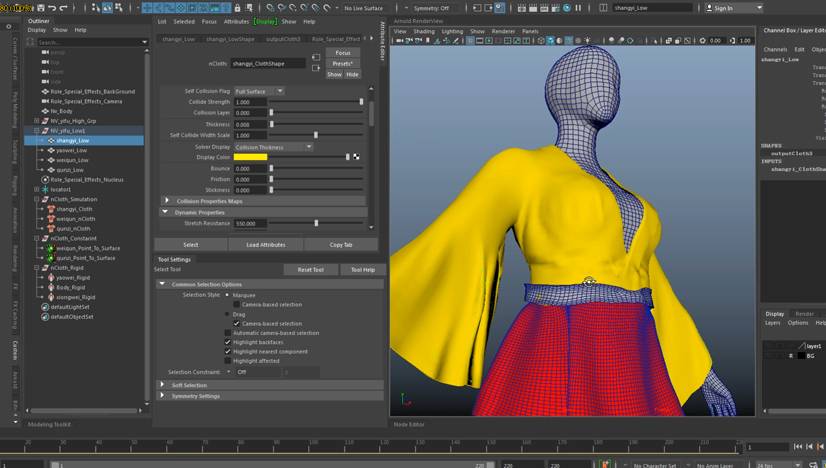Expand Symmetry Settings section
This screenshot has height=468, width=826.
[162, 395]
